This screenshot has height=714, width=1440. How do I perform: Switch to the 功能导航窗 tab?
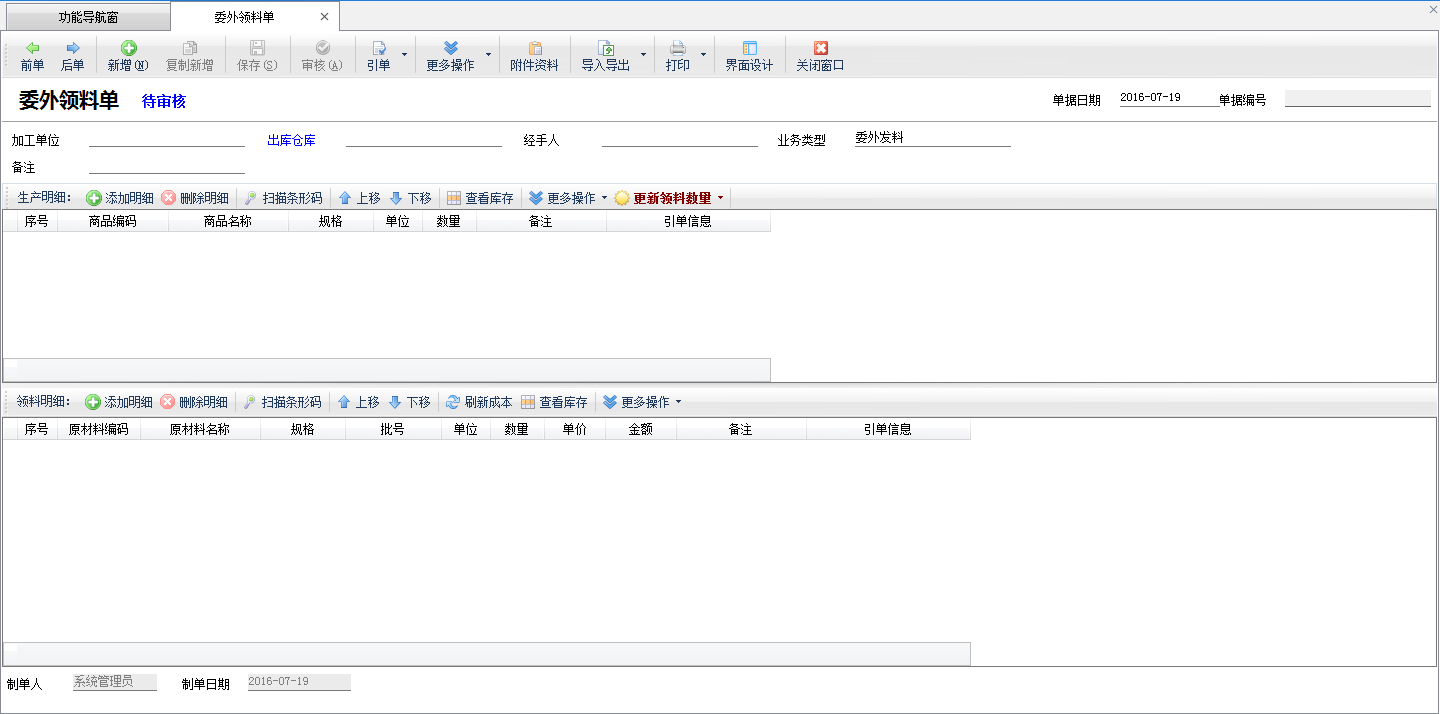point(88,17)
